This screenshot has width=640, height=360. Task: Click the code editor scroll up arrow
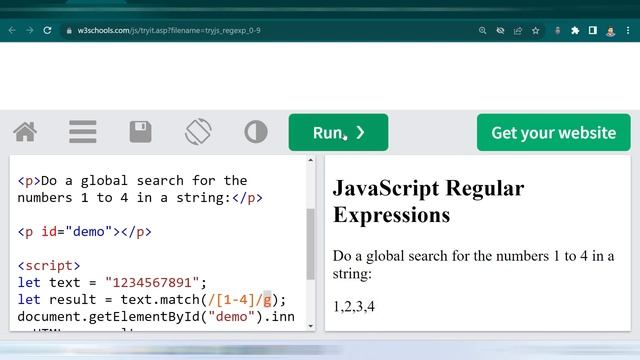click(311, 160)
